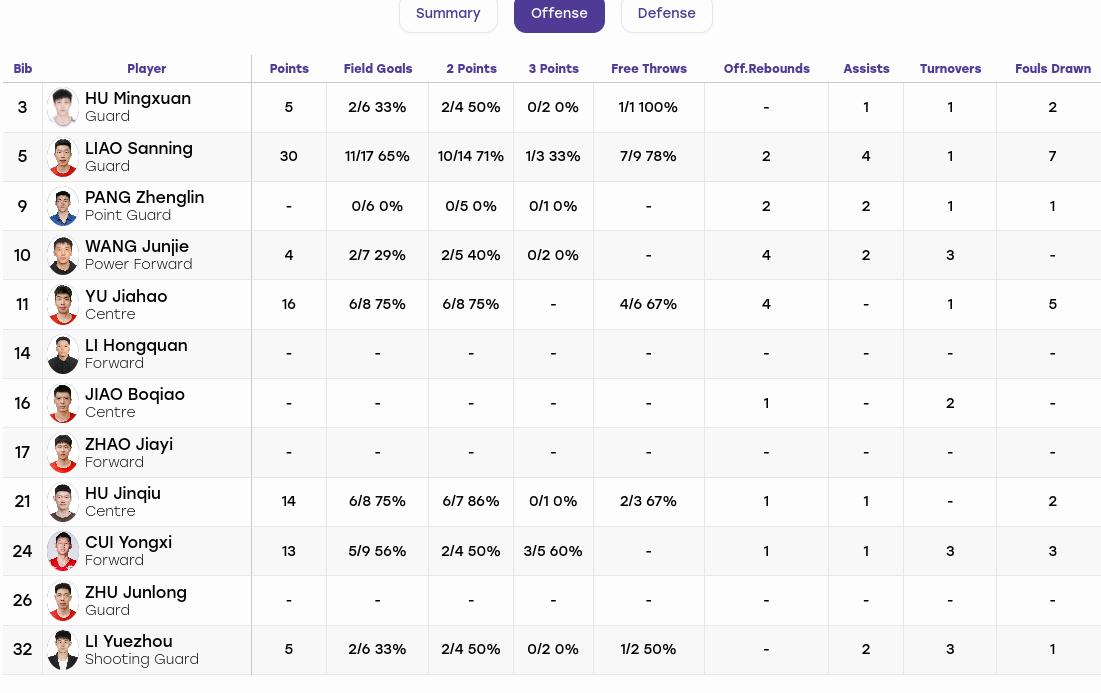Open PANG Zhenglin's profile picture

62,206
